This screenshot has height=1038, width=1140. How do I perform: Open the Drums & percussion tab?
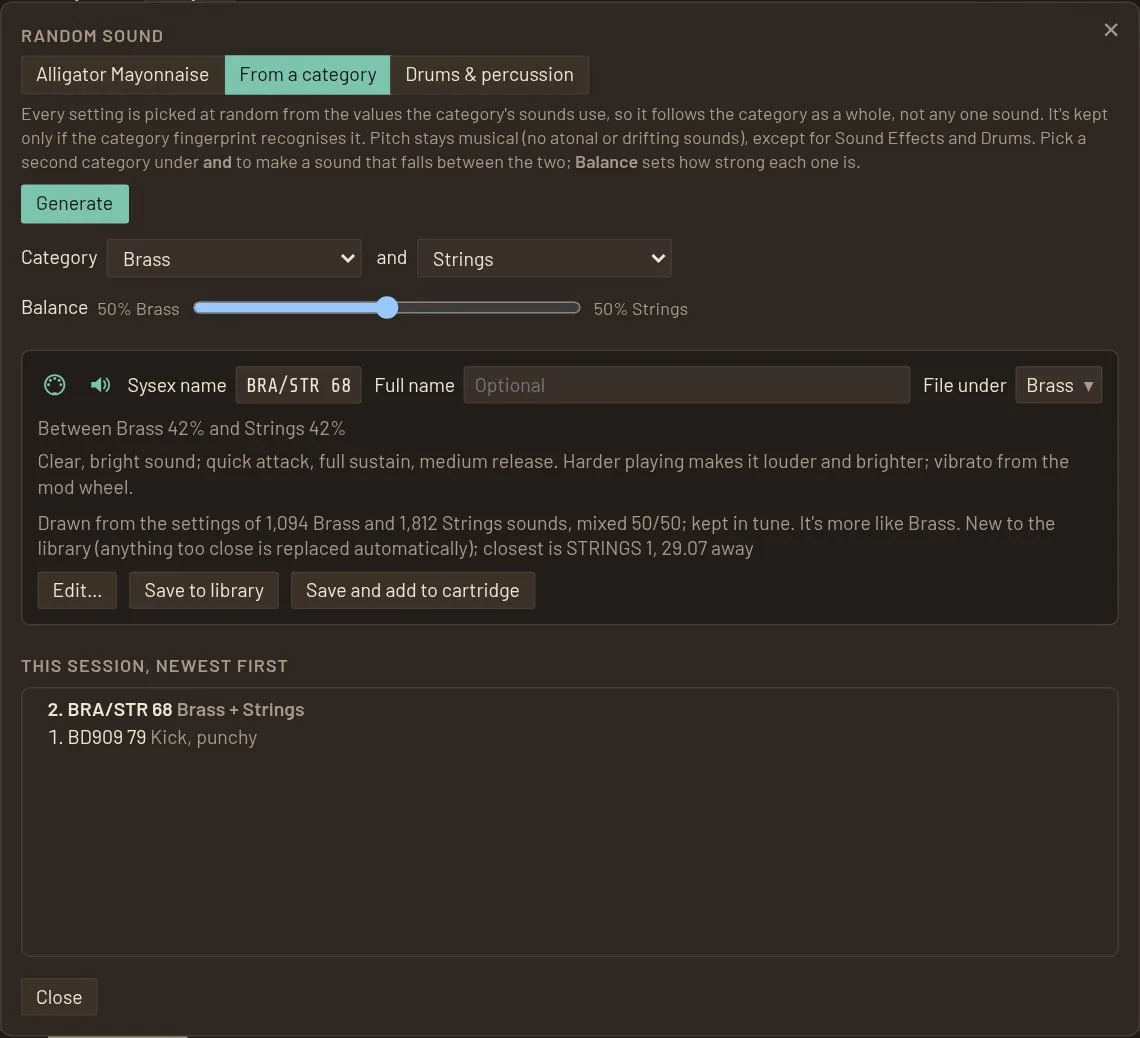click(x=489, y=75)
